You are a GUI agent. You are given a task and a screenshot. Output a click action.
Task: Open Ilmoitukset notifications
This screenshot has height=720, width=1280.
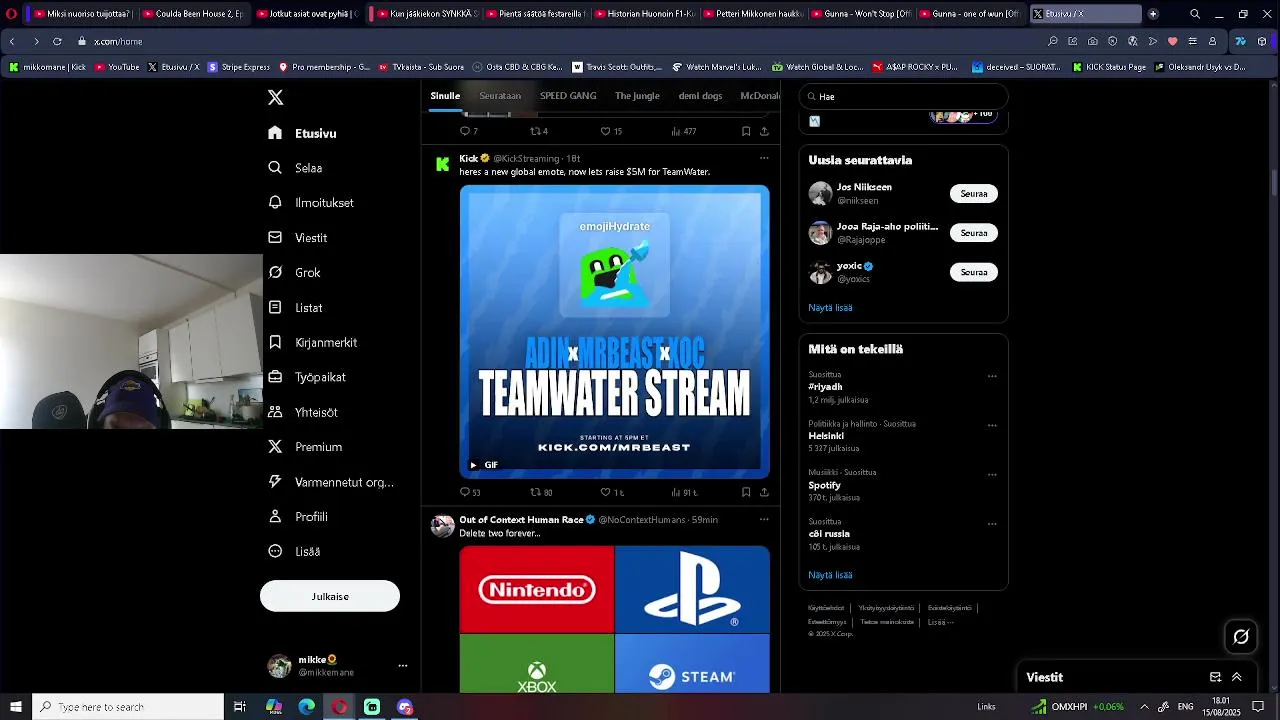[x=311, y=203]
